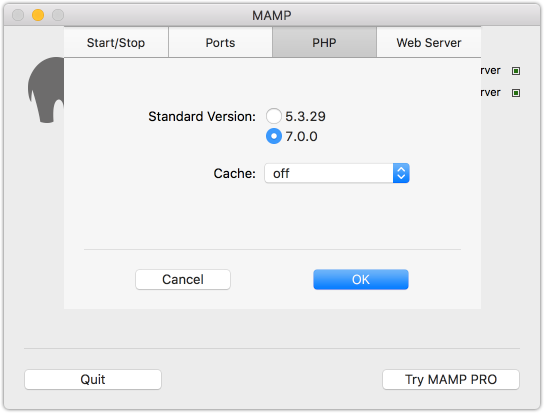The width and height of the screenshot is (544, 413).
Task: Open the Ports tab
Action: [220, 43]
